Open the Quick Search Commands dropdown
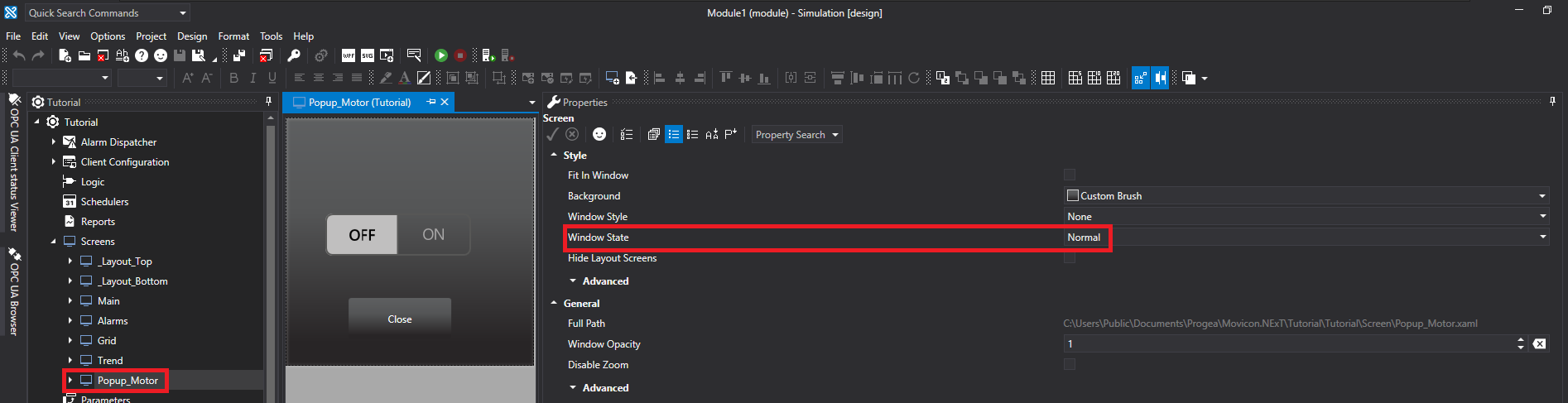Image resolution: width=1568 pixels, height=403 pixels. [183, 12]
